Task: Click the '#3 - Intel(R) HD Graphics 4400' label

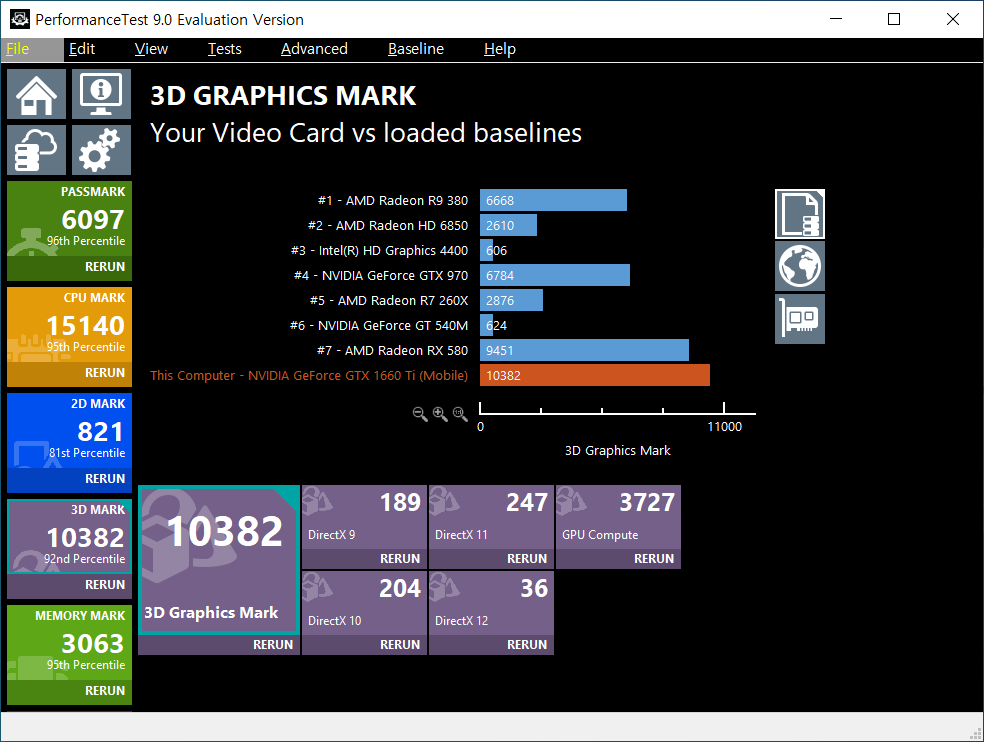Action: click(x=379, y=250)
